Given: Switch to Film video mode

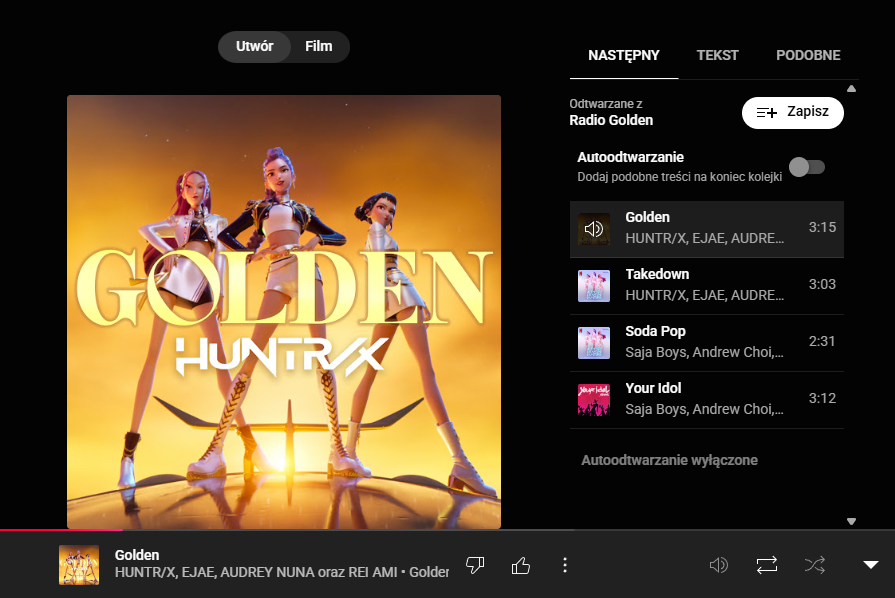Looking at the screenshot, I should 319,47.
